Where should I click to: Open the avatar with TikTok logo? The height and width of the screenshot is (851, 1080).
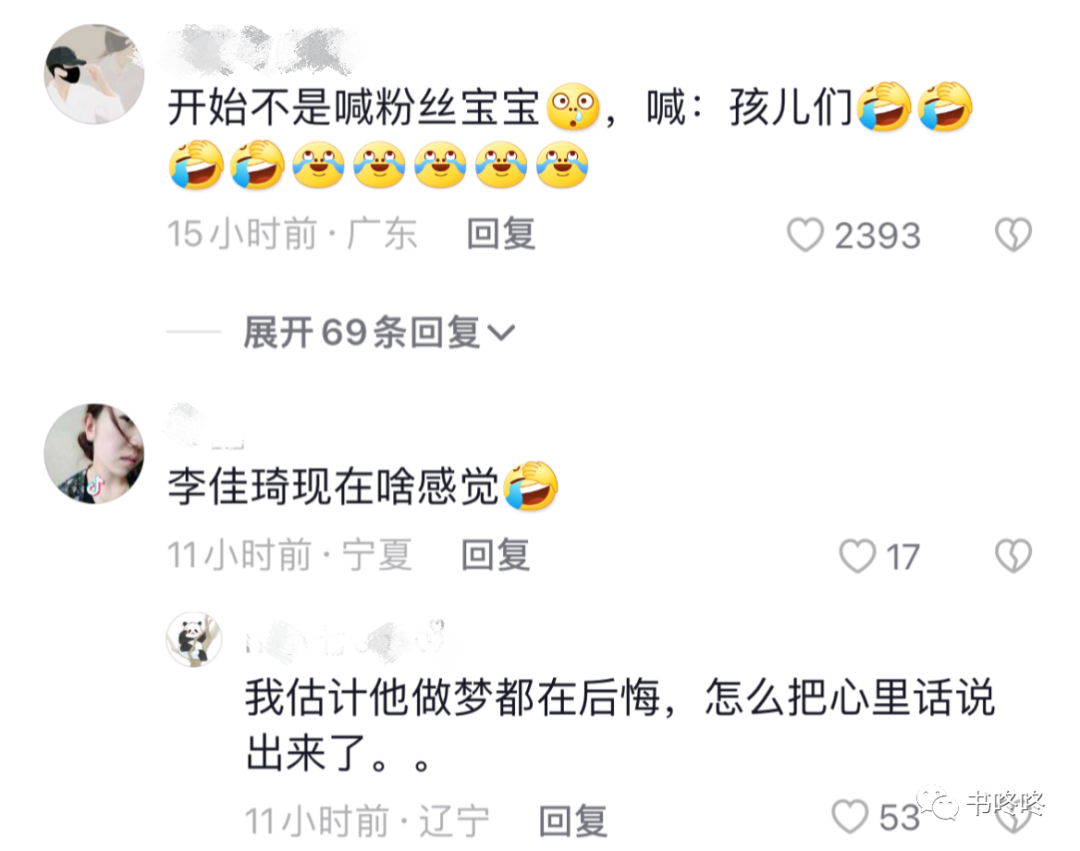tap(94, 454)
